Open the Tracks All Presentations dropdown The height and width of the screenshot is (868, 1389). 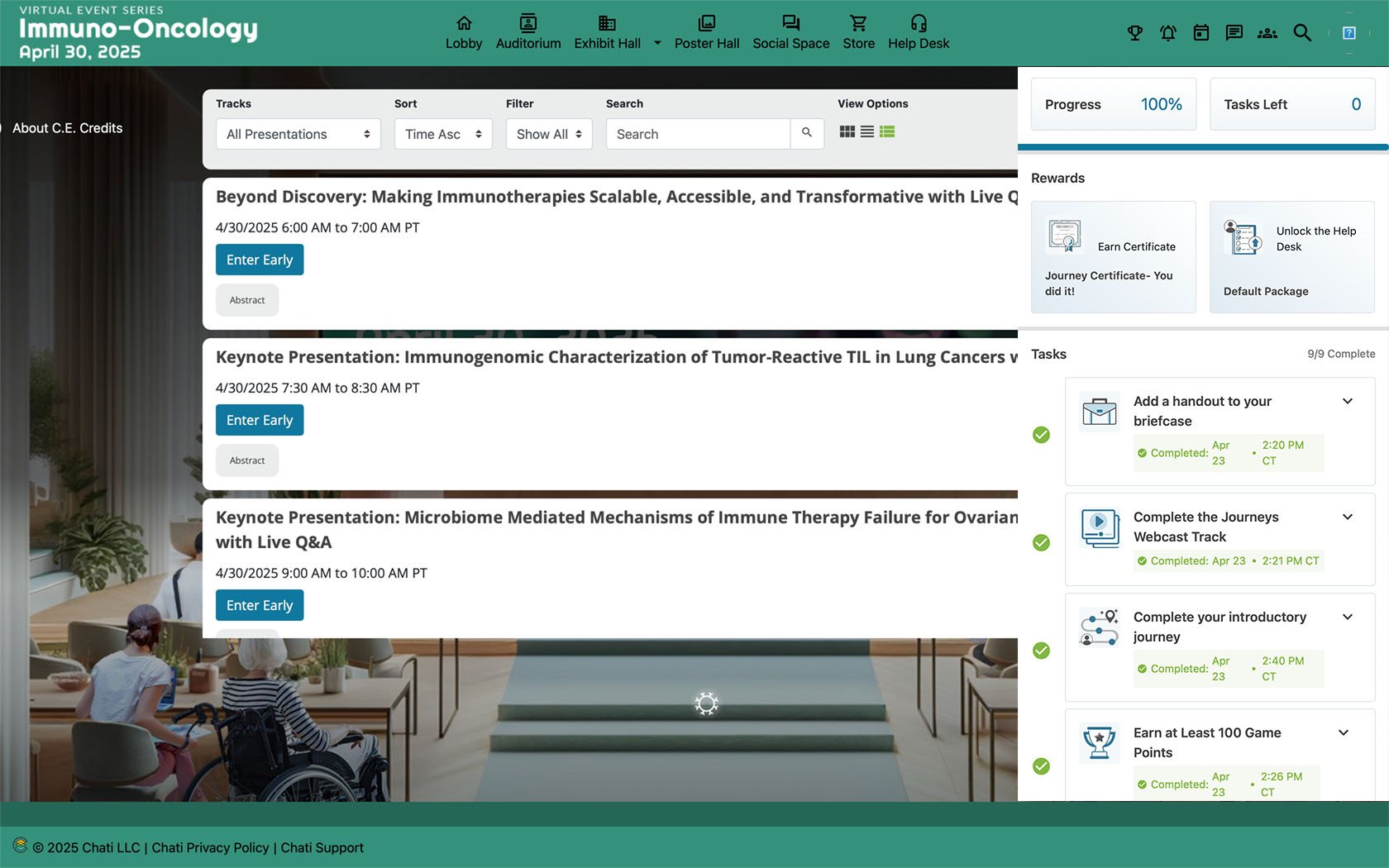coord(298,134)
